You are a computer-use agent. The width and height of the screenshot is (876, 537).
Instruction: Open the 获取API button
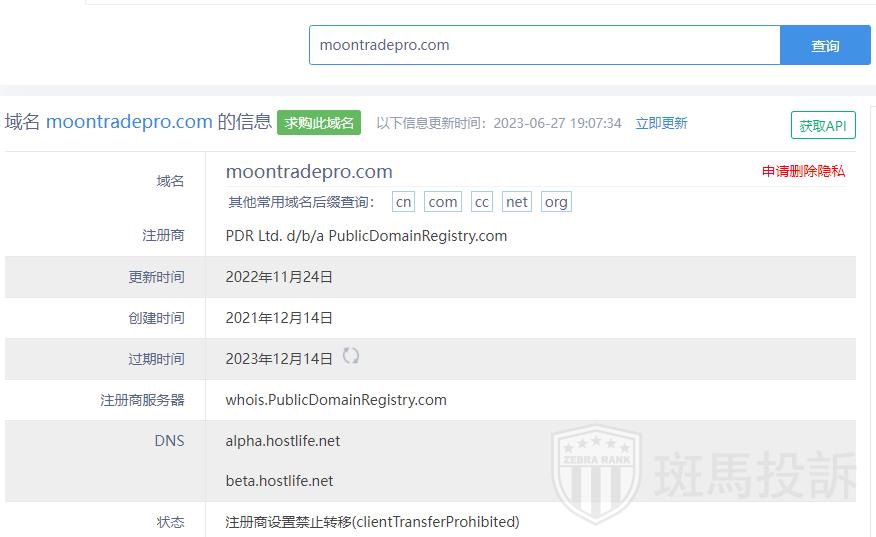click(x=823, y=125)
